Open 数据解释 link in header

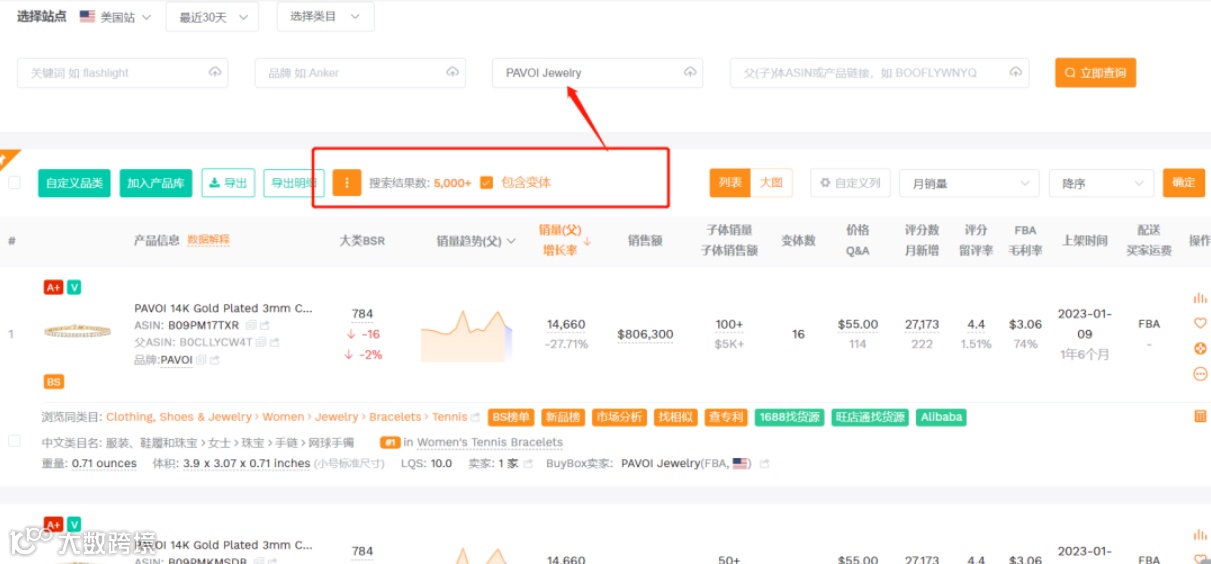pyautogui.click(x=208, y=240)
